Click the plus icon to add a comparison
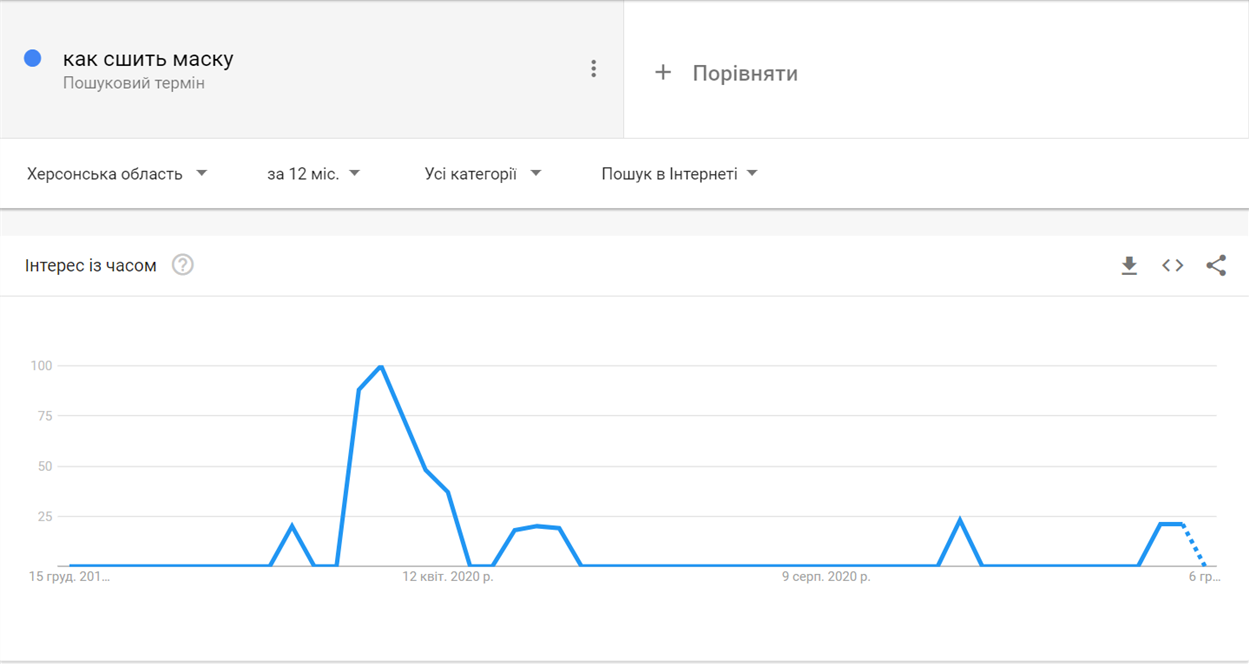The height and width of the screenshot is (664, 1249). tap(663, 72)
